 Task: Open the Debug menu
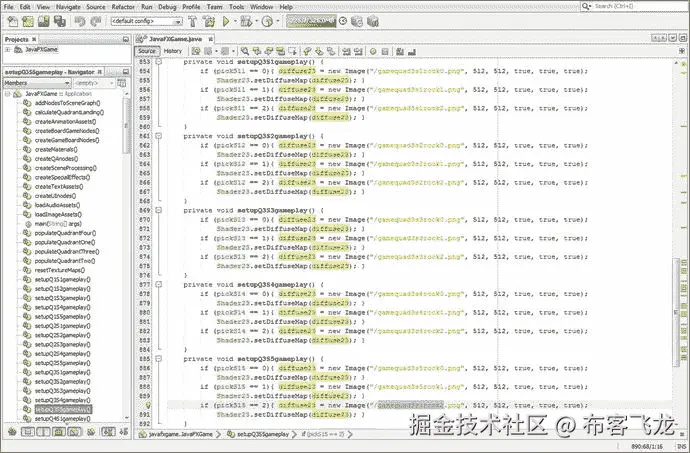point(167,7)
